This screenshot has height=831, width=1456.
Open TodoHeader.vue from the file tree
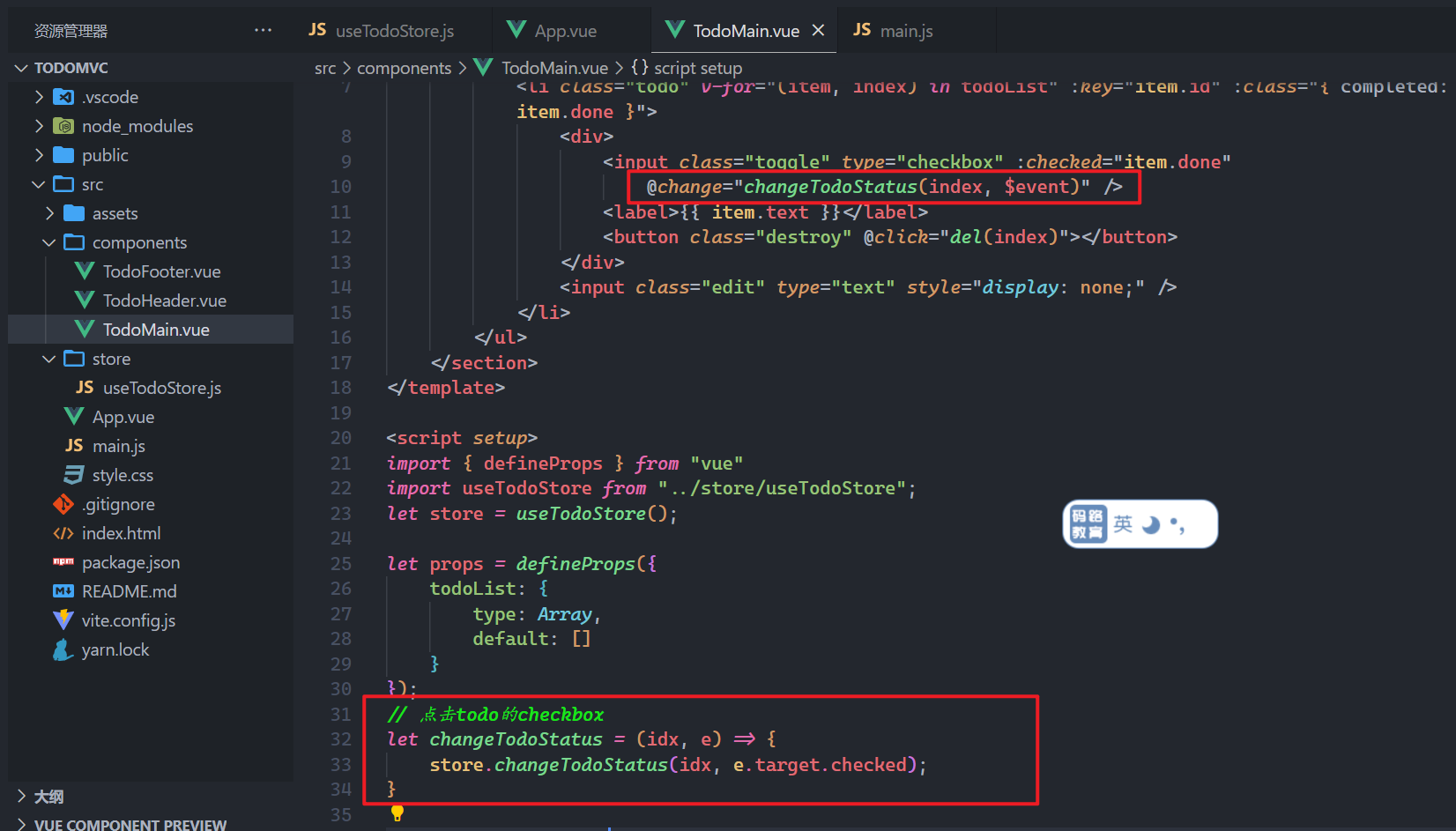(x=164, y=300)
